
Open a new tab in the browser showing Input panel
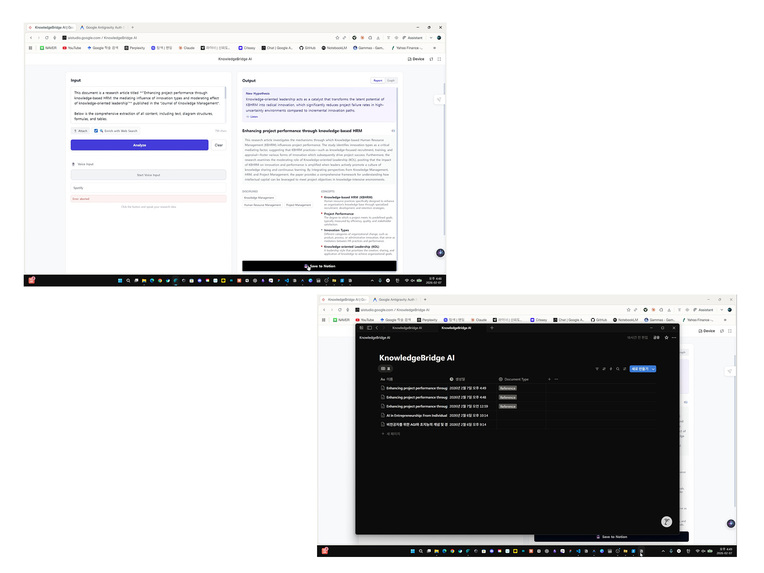(133, 27)
